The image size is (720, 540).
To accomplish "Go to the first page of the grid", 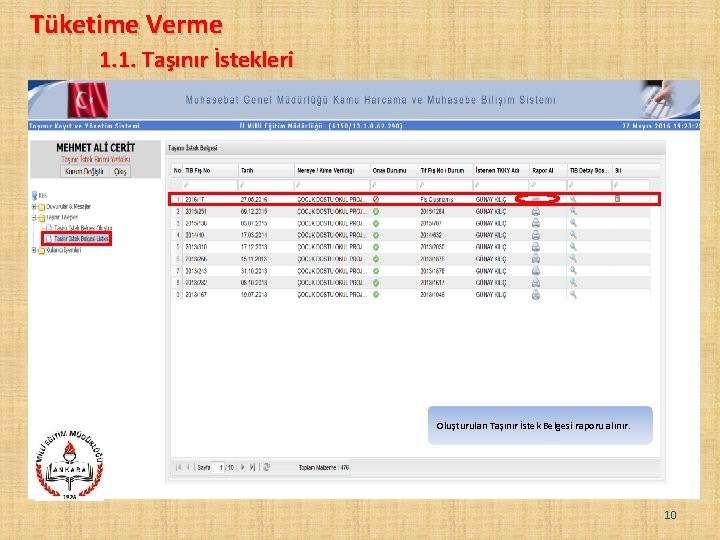I will [178, 467].
